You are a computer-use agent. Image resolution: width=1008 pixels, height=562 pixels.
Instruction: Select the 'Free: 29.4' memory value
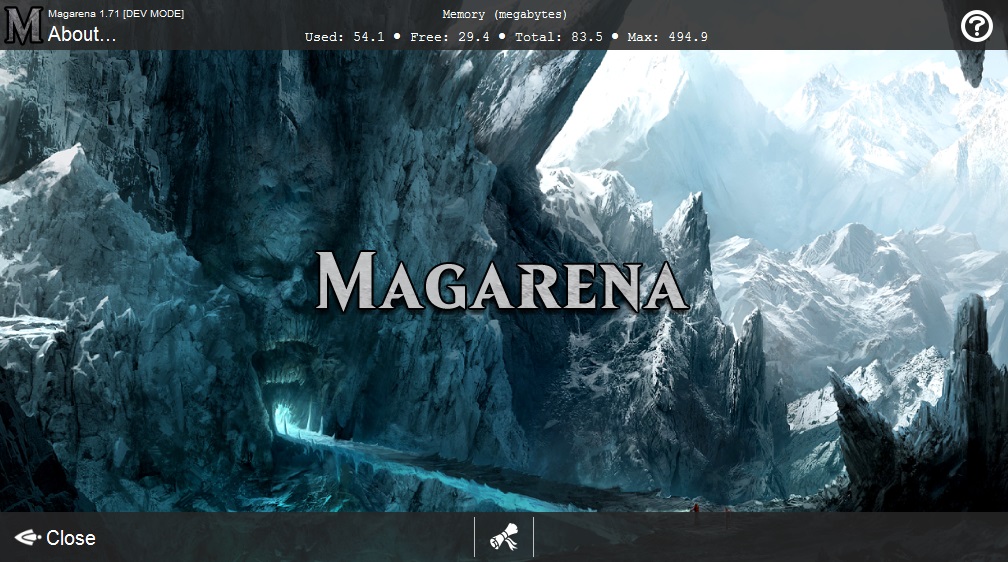click(x=451, y=37)
